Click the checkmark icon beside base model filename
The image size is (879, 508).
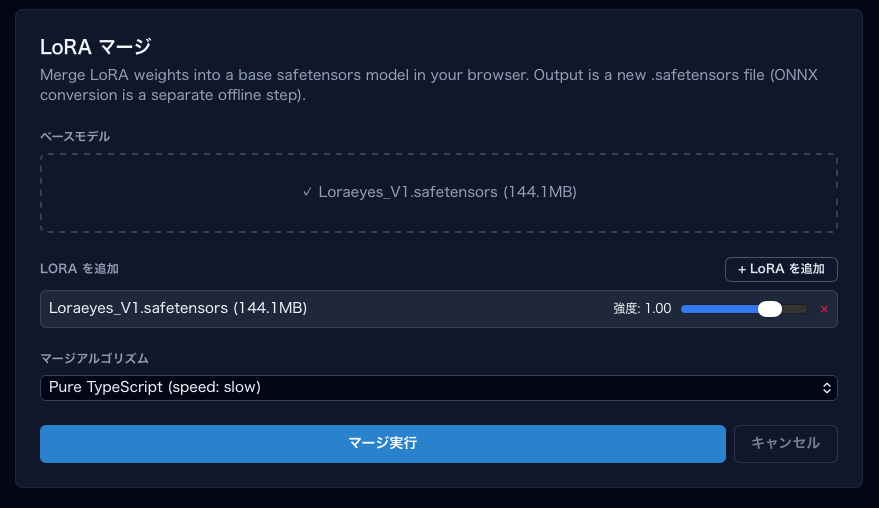click(307, 192)
